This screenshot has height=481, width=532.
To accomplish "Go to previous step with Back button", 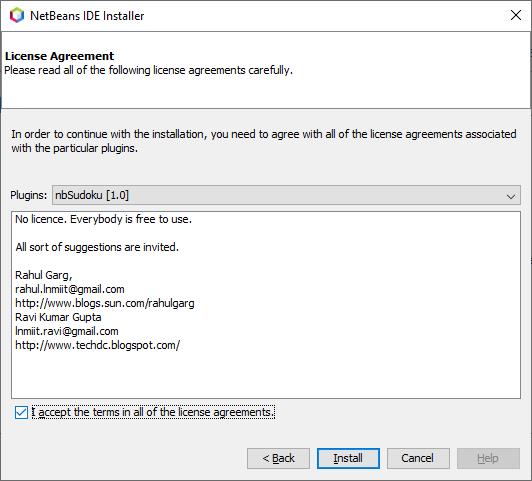I will coord(278,458).
